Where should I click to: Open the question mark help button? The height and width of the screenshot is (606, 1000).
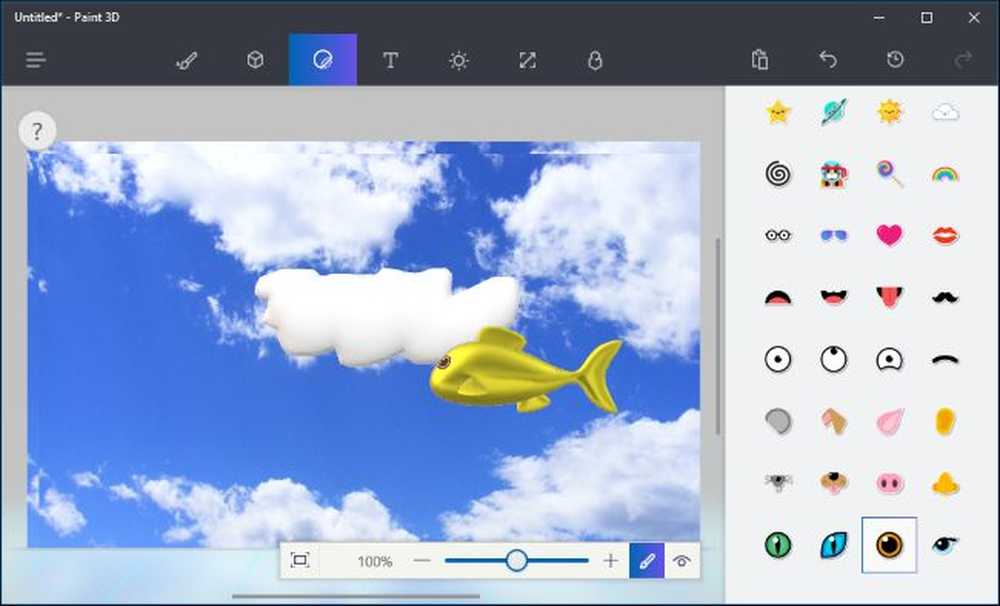point(37,131)
